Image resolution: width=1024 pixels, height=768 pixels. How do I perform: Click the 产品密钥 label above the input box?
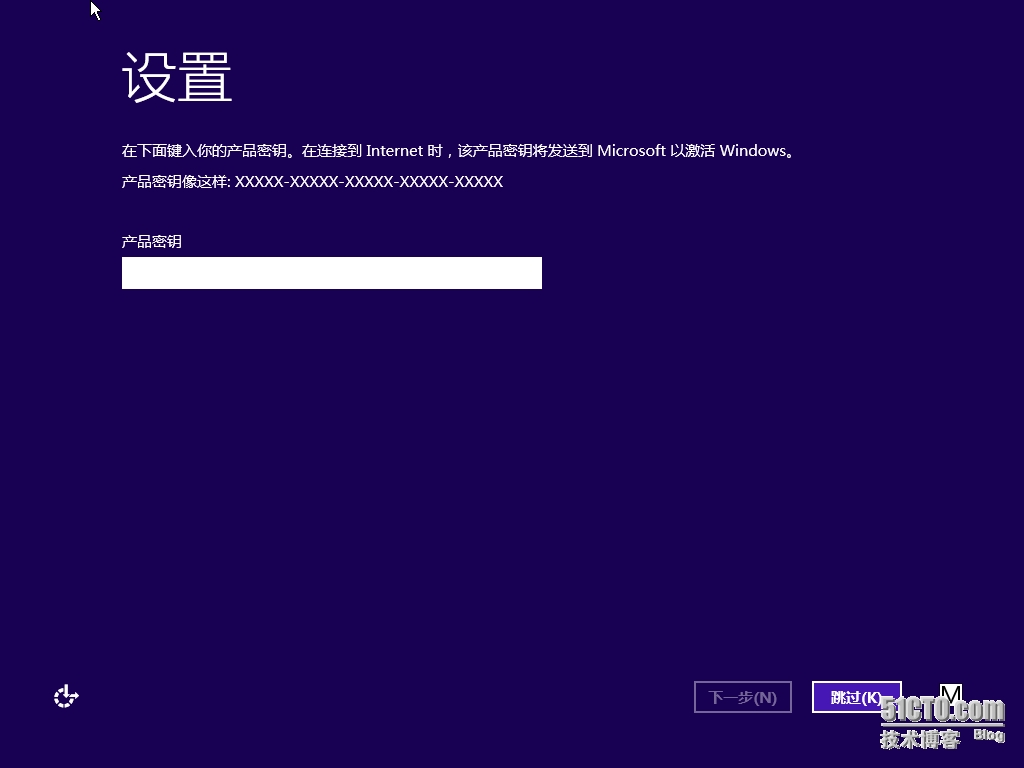pyautogui.click(x=152, y=242)
